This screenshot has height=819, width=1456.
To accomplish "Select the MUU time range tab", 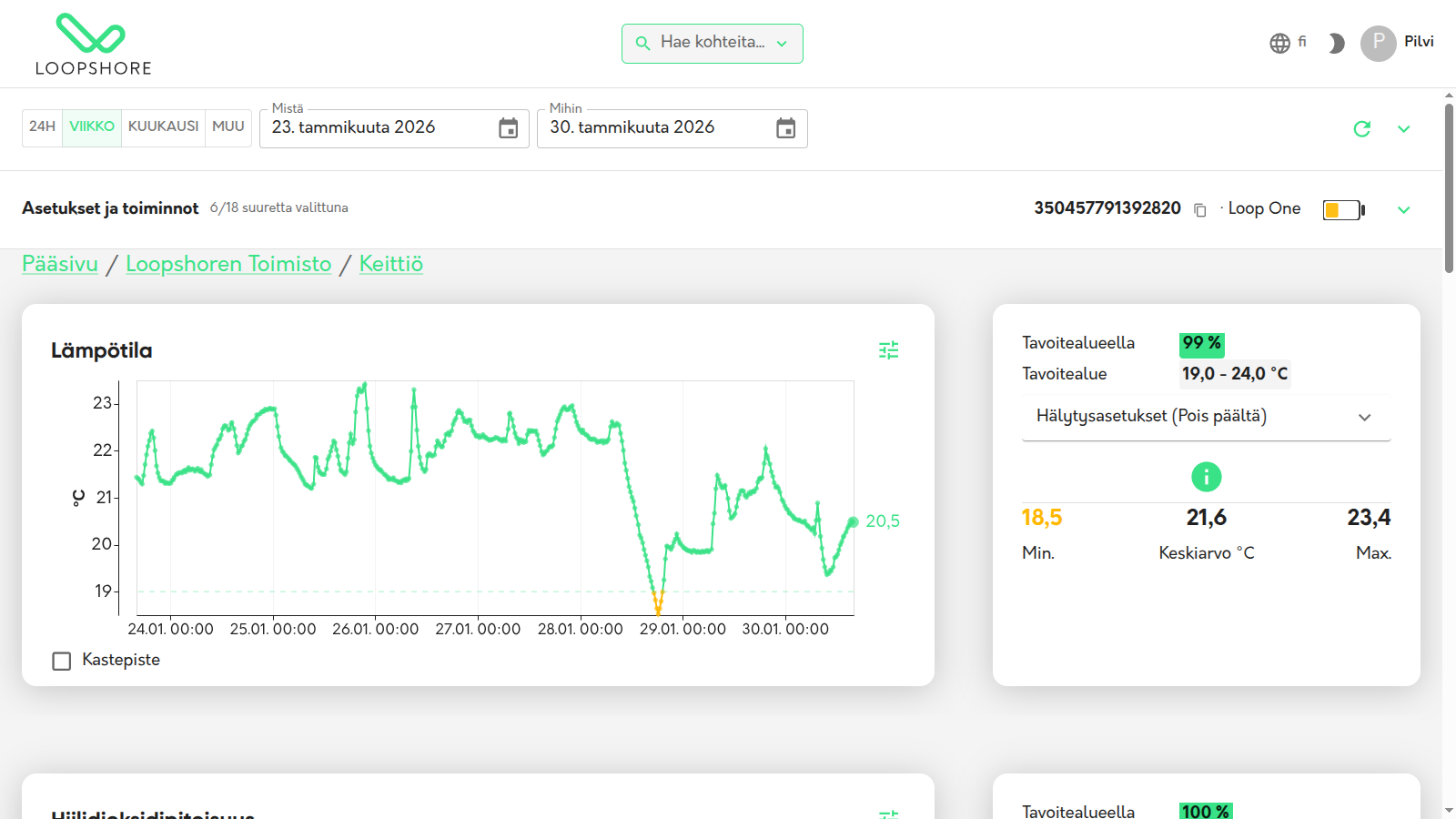I will coord(228,126).
